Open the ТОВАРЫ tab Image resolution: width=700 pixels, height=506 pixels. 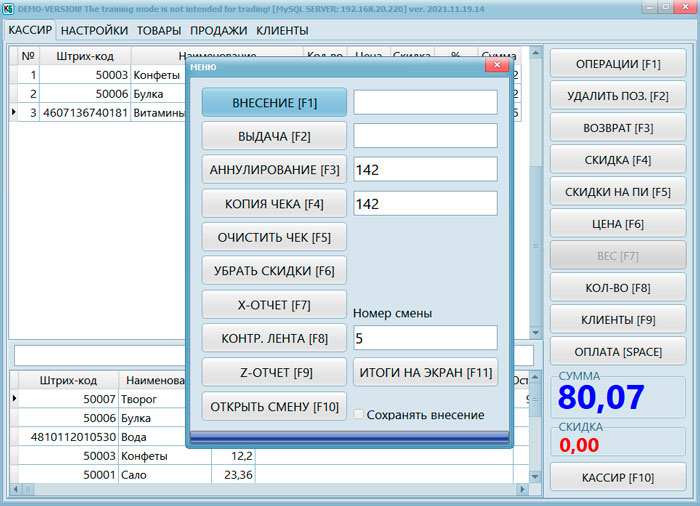[x=159, y=30]
